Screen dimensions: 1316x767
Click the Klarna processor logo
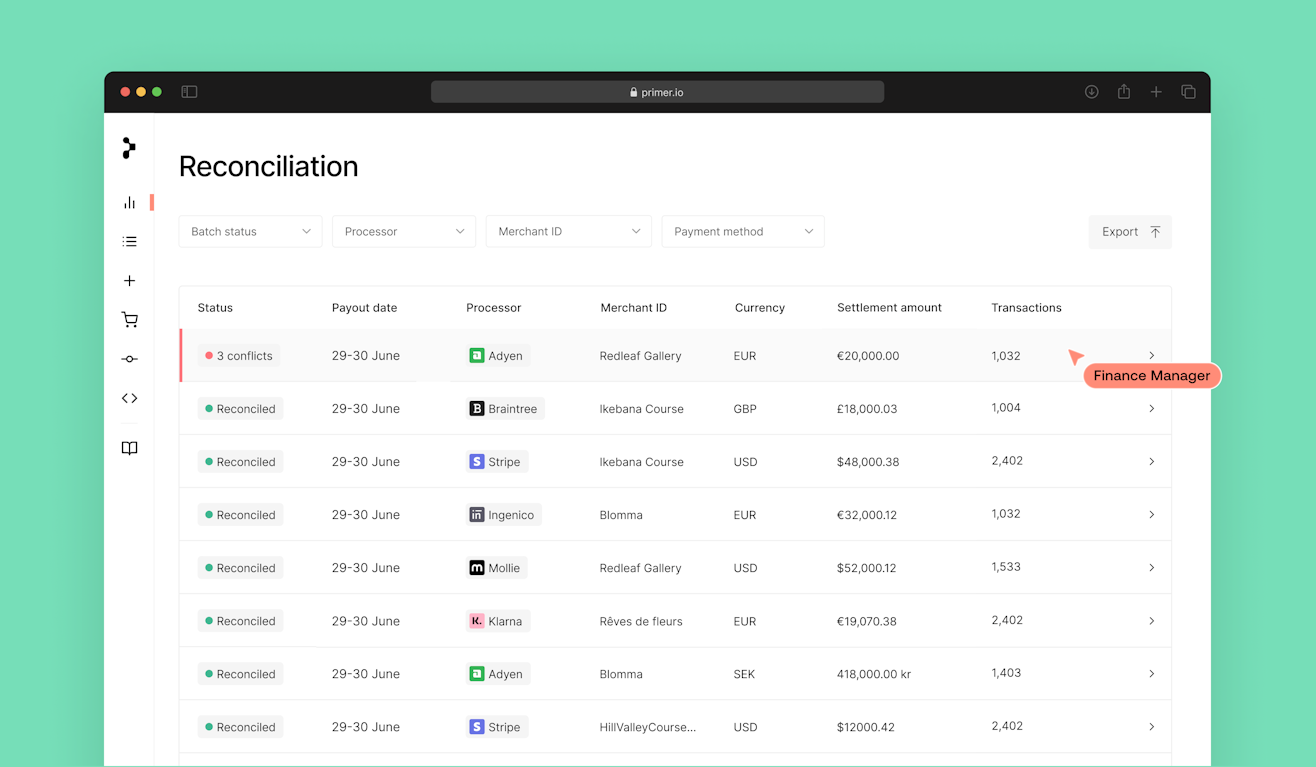click(477, 621)
